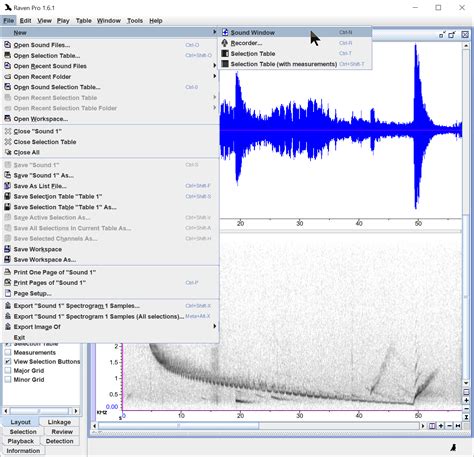This screenshot has height=457, width=474.
Task: Enable the Minor Grid checkbox
Action: 8,379
